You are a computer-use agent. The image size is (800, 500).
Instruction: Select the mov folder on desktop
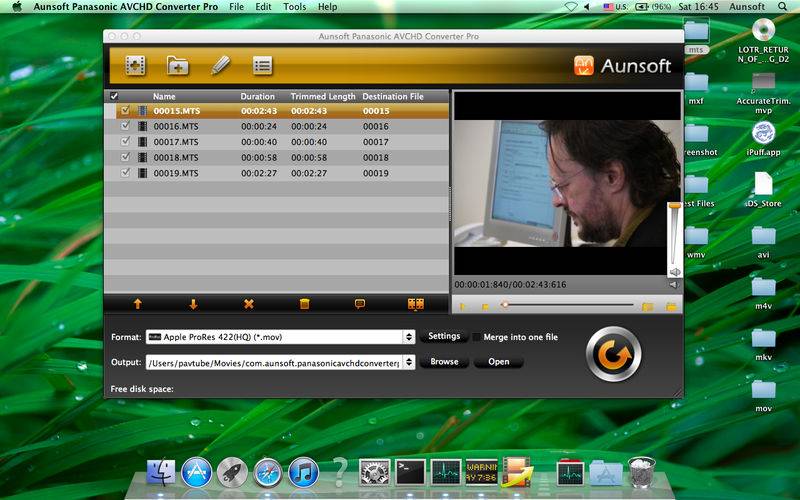click(763, 395)
